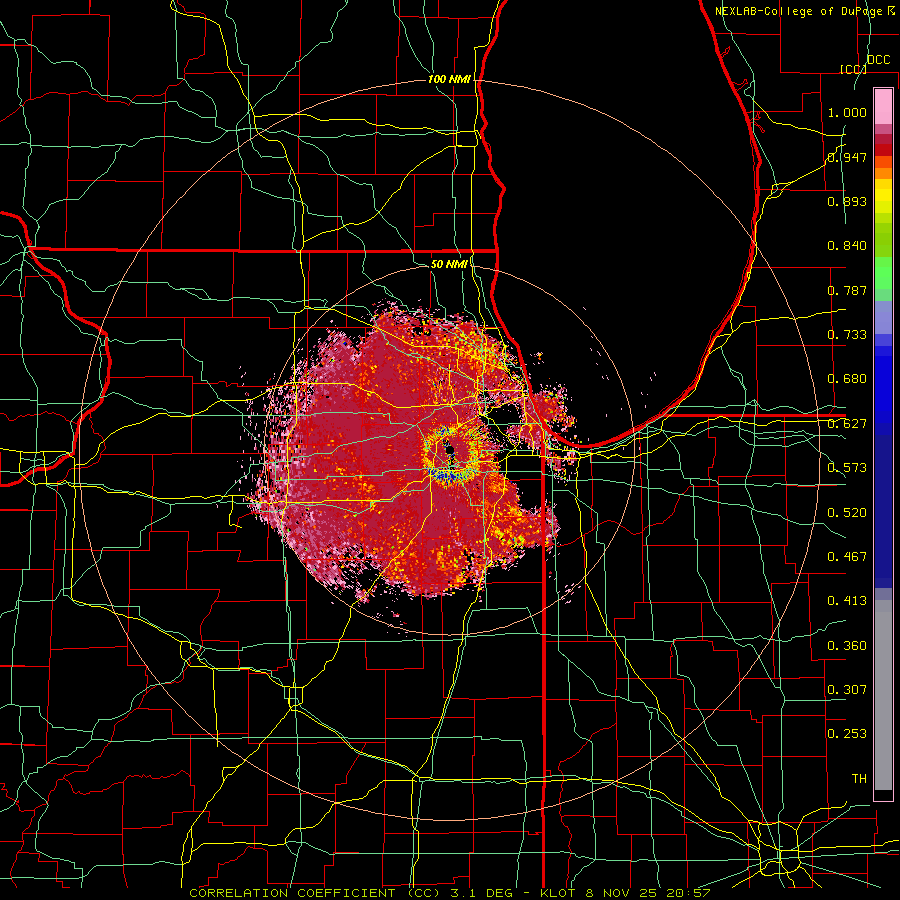Click the 0.733 colorbar value
Image resolution: width=900 pixels, height=900 pixels.
[847, 335]
